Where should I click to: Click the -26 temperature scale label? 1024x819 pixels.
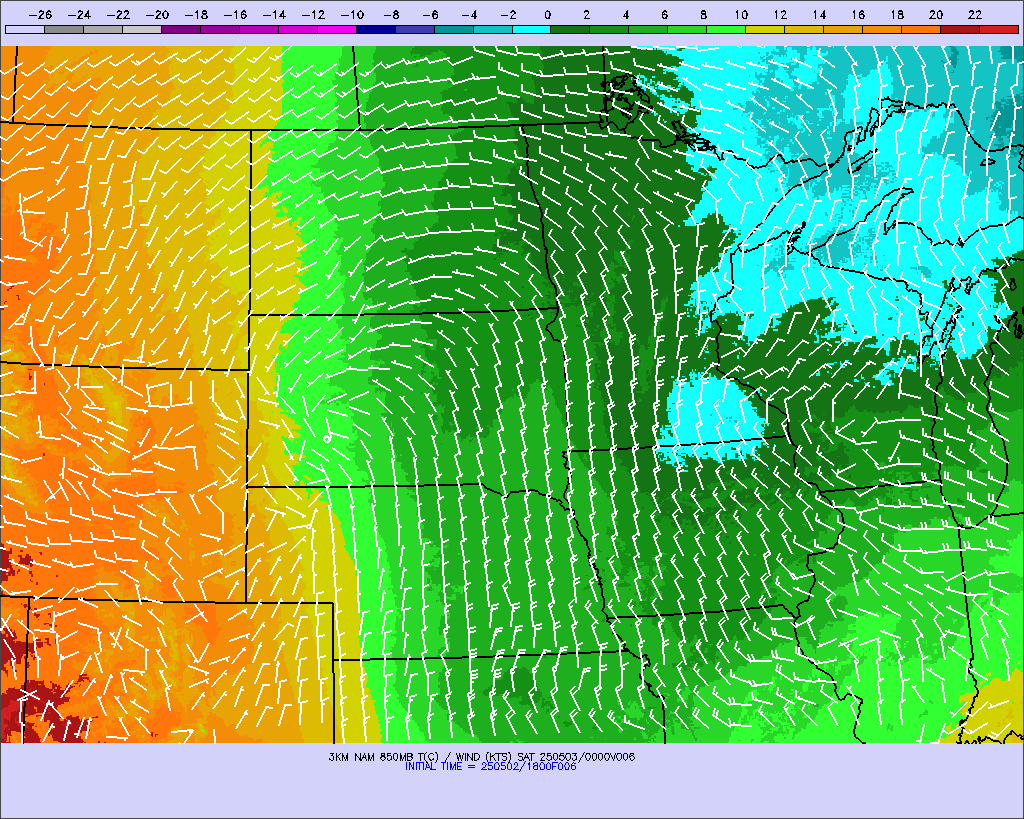[40, 14]
